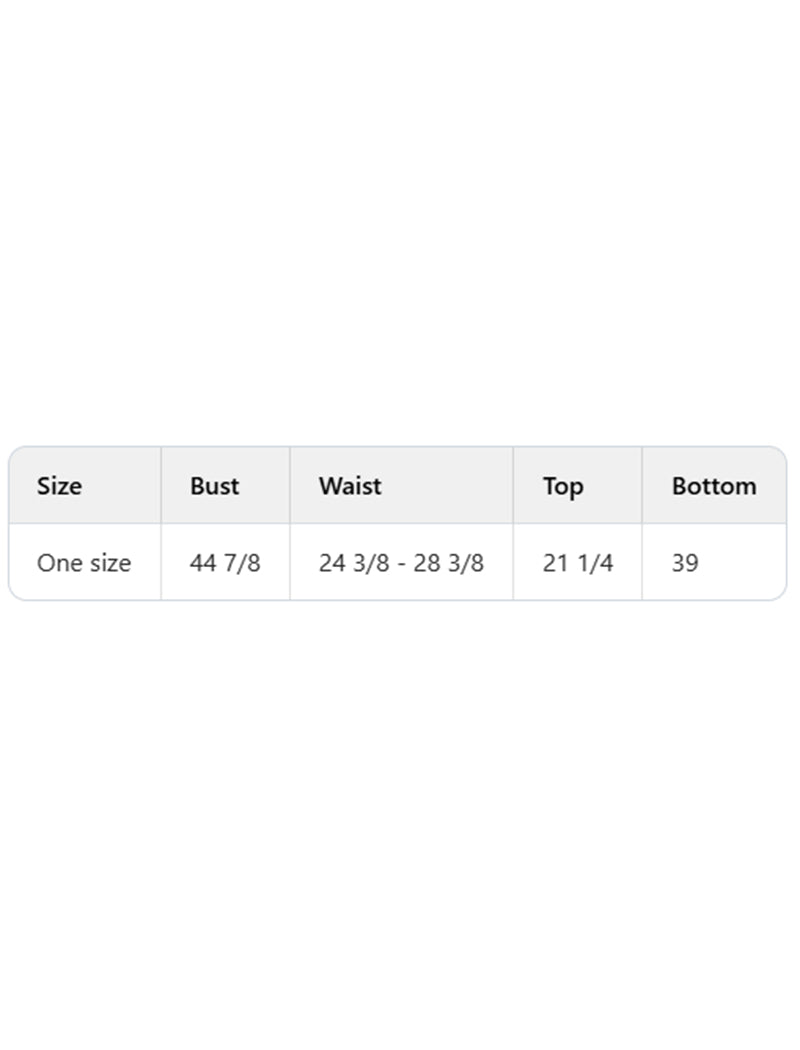Click the dash between waist measurements
This screenshot has width=800, height=1050.
coord(401,564)
